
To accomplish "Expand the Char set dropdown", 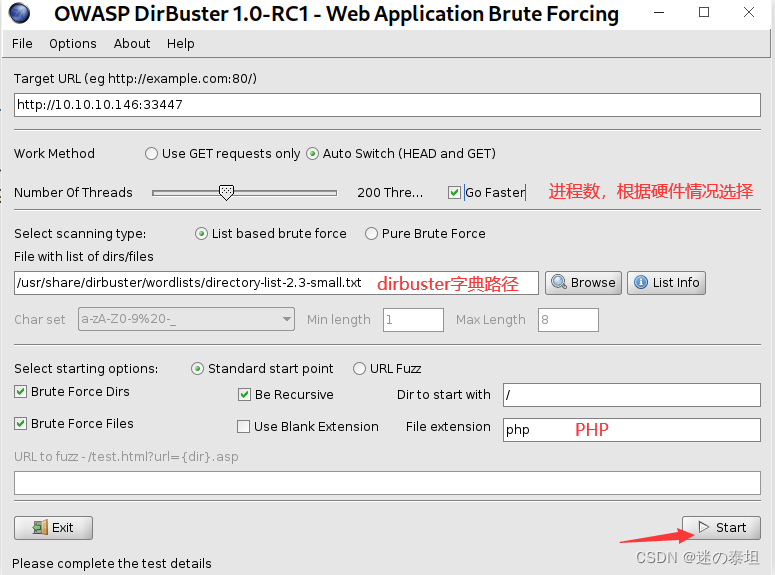I will tap(186, 319).
